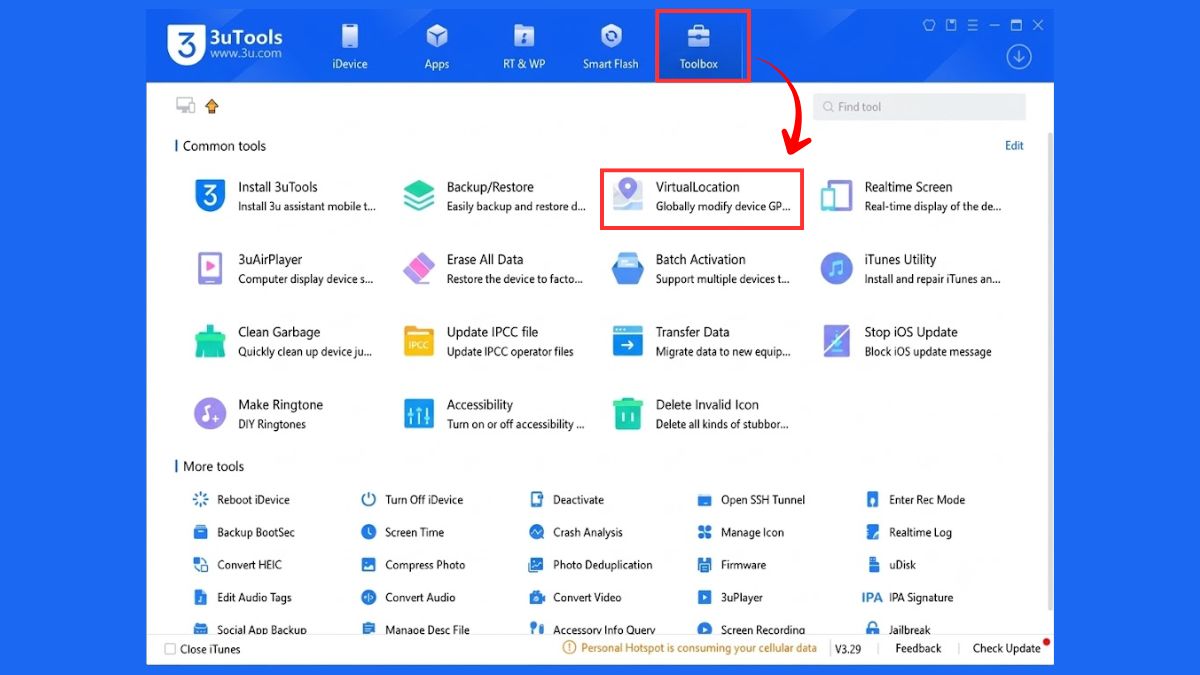Open Accessory Info Query
The width and height of the screenshot is (1200, 675).
click(x=592, y=629)
